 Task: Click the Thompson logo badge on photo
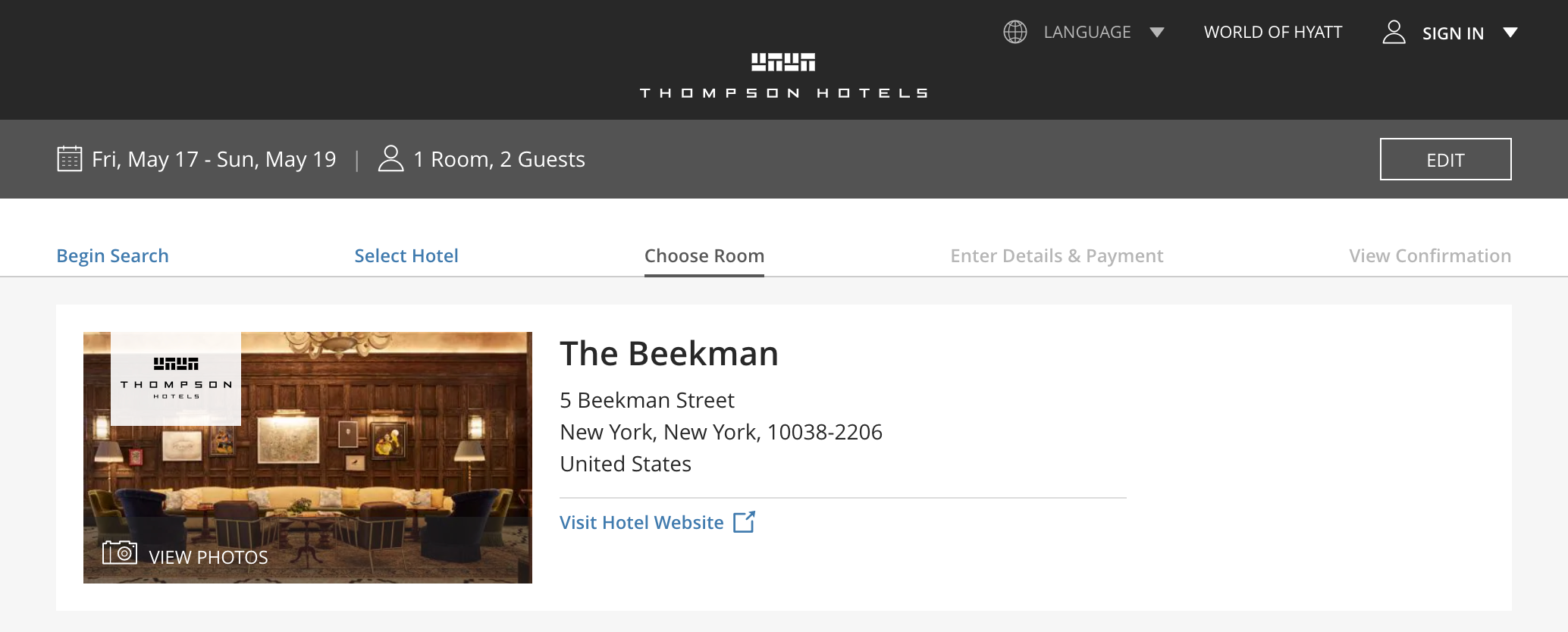coord(176,377)
